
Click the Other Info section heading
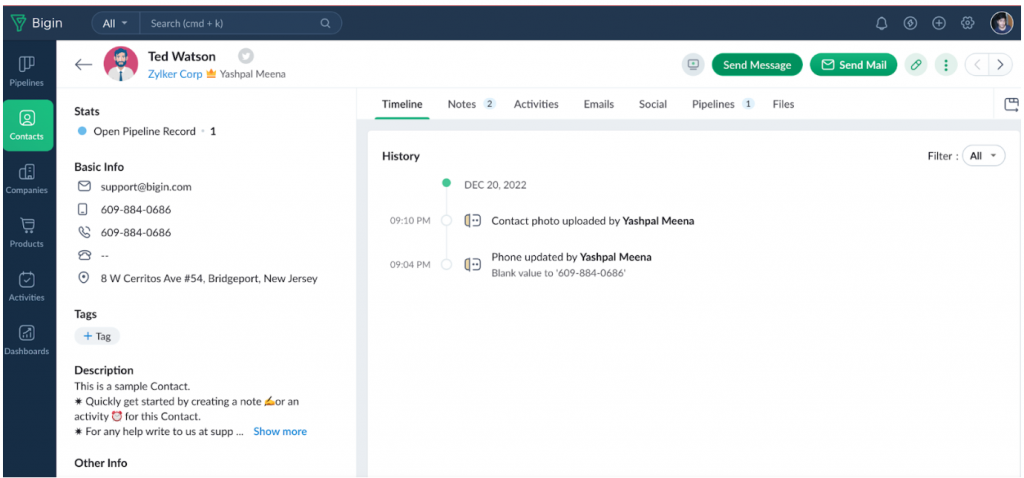101,463
